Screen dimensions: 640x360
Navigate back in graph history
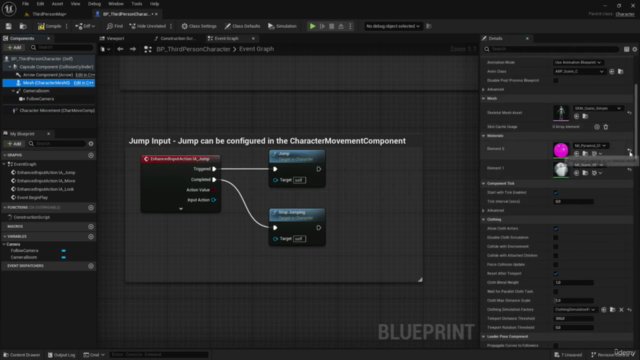pyautogui.click(x=120, y=49)
